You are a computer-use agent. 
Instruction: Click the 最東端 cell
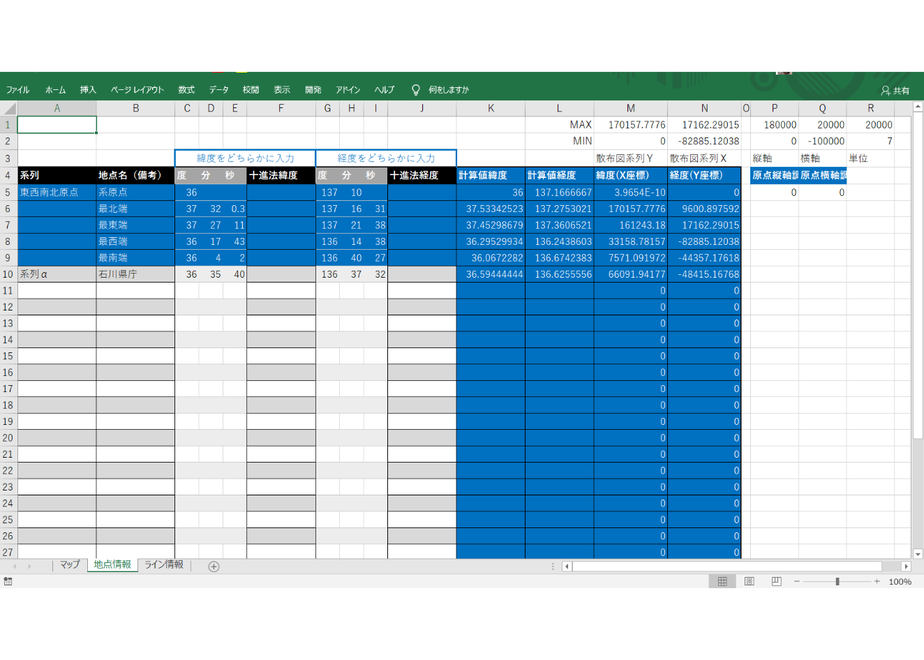(x=136, y=225)
